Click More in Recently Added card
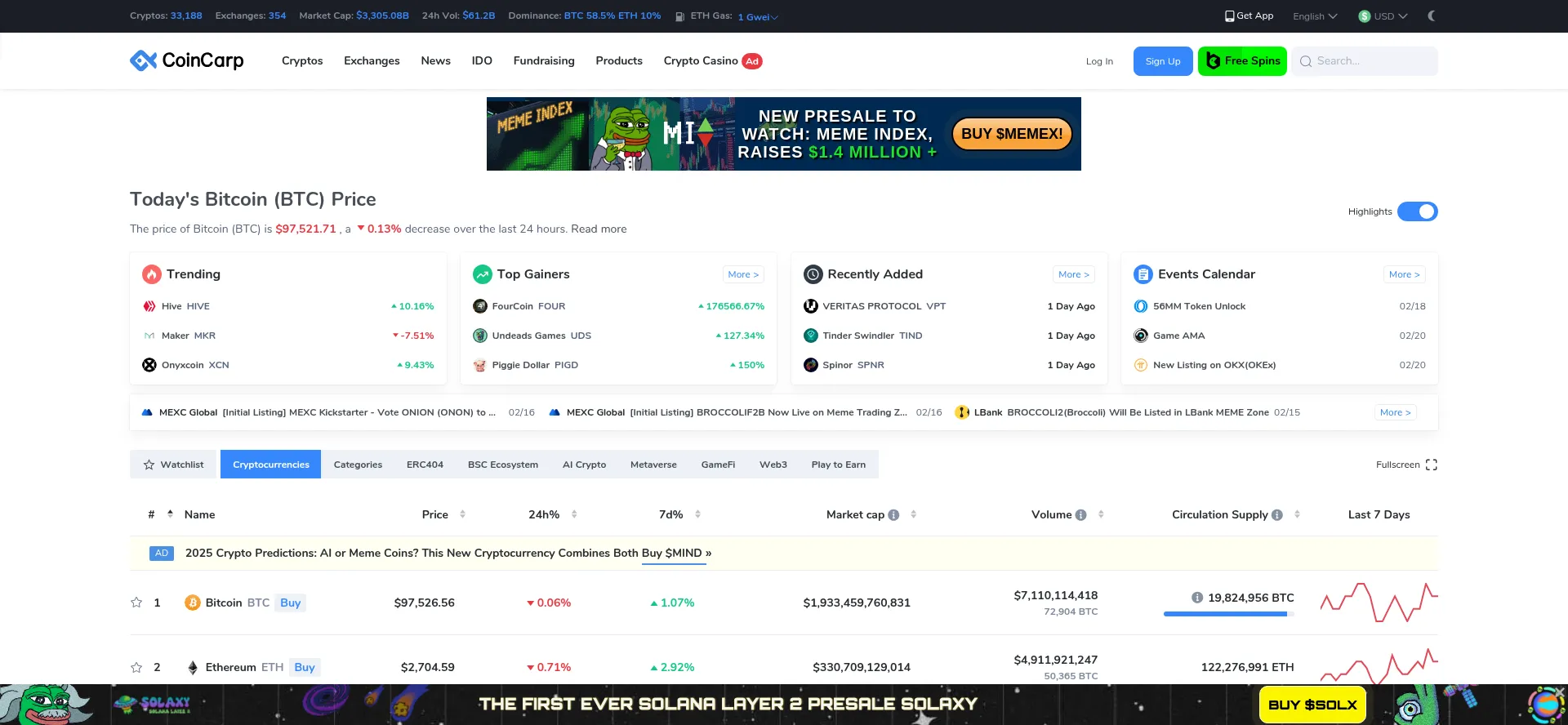Viewport: 1568px width, 725px height. tap(1074, 274)
